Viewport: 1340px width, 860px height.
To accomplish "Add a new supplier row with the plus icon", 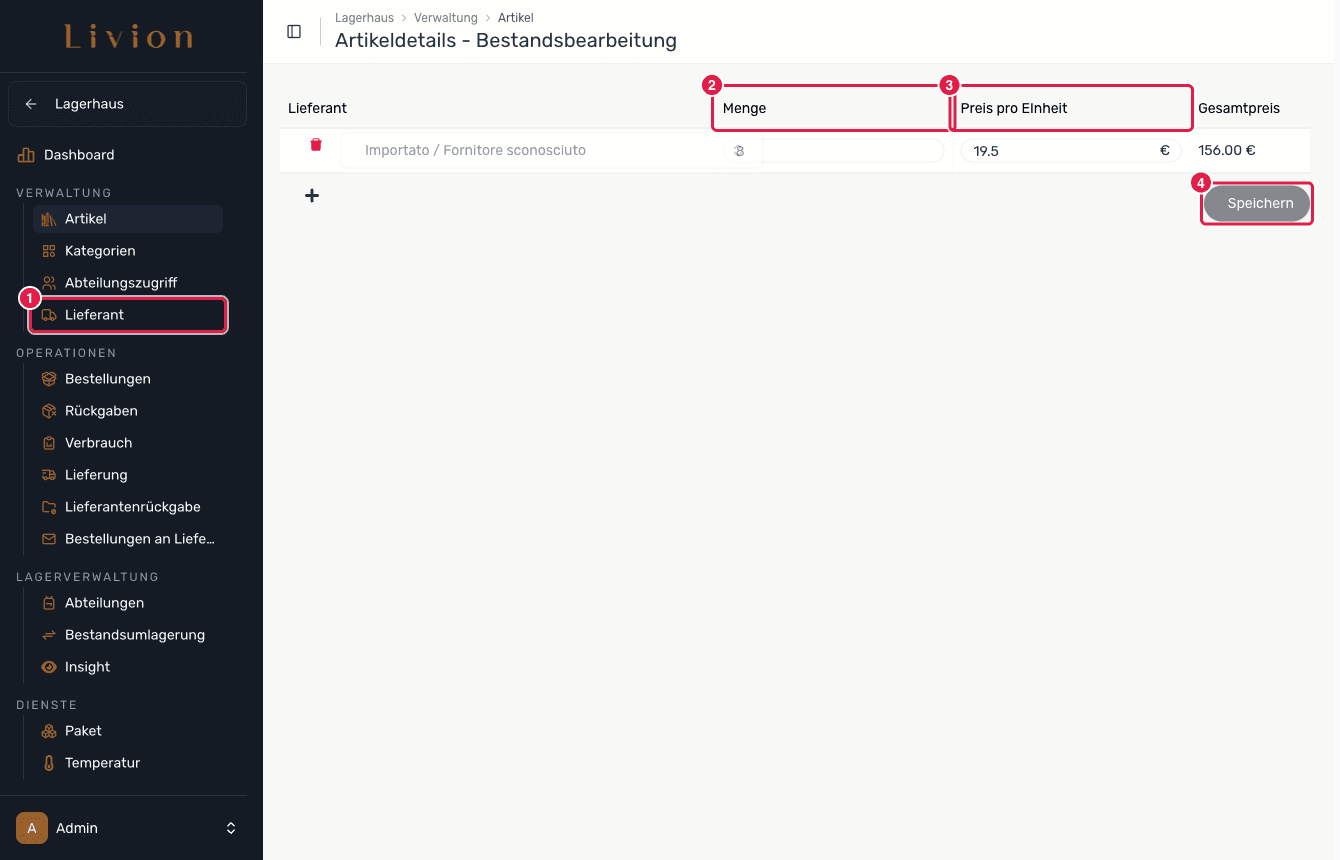I will point(312,196).
